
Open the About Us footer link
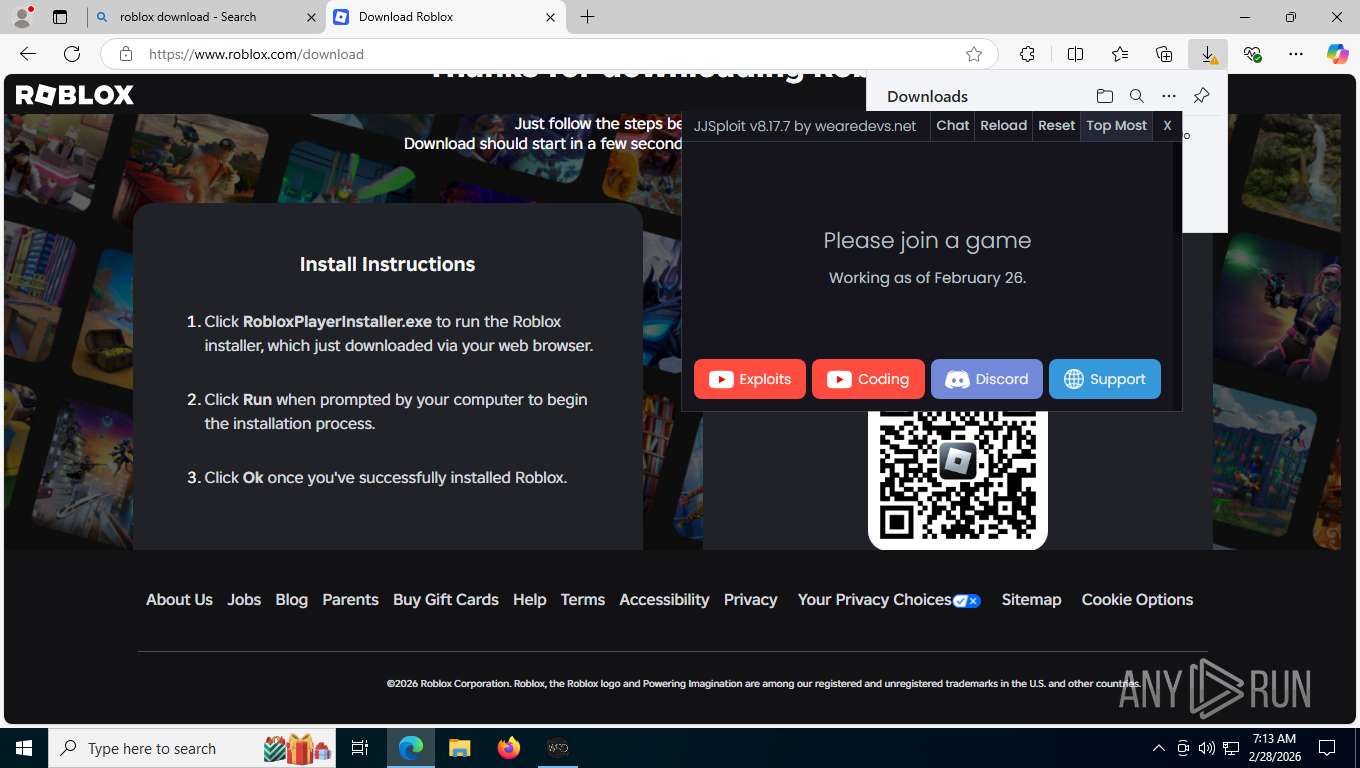point(179,599)
